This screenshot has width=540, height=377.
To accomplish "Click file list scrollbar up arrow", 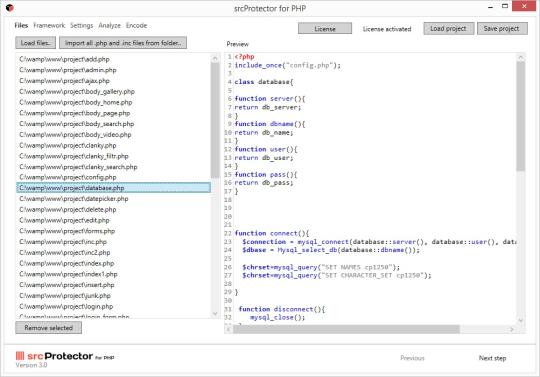I will (x=215, y=58).
